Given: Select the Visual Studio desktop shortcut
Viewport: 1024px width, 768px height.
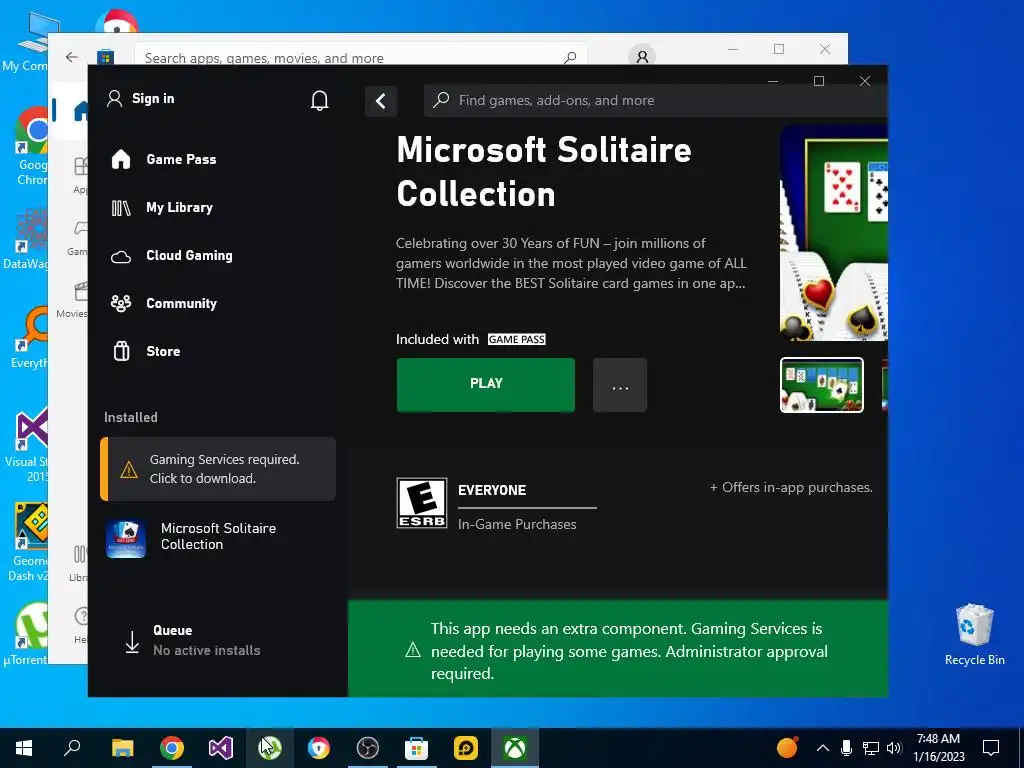Looking at the screenshot, I should [26, 446].
